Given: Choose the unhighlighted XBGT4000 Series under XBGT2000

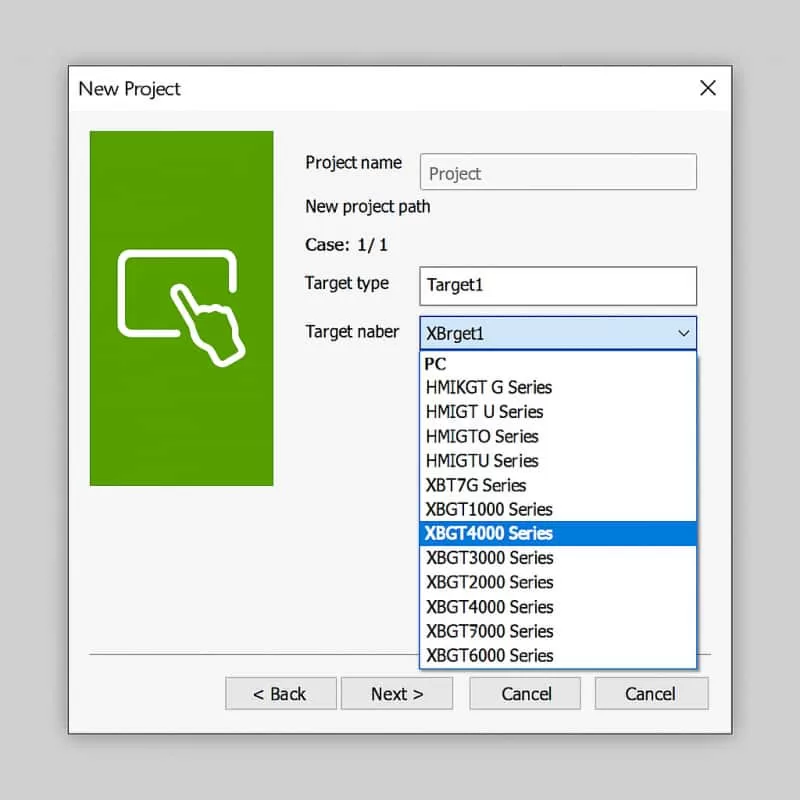Looking at the screenshot, I should [x=558, y=607].
